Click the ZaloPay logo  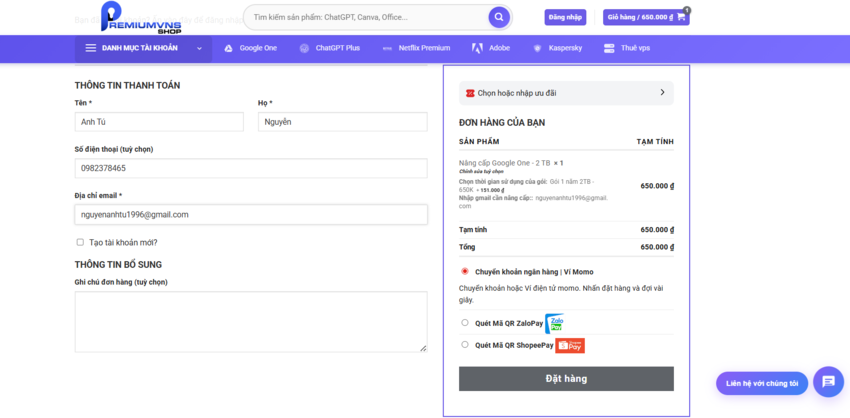[x=555, y=323]
